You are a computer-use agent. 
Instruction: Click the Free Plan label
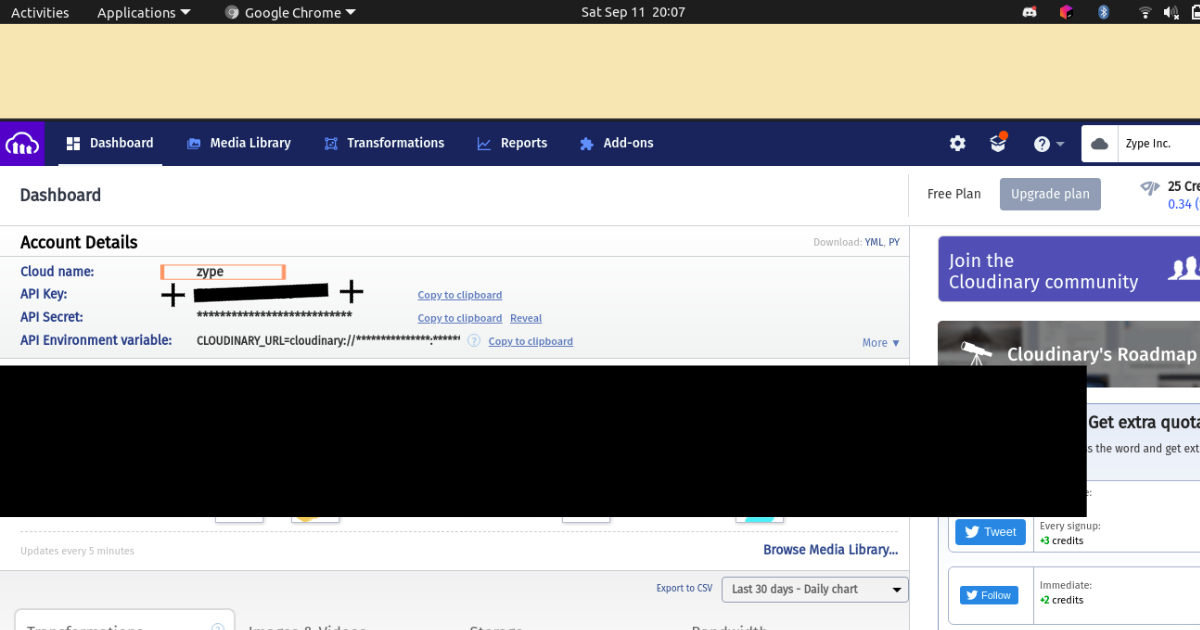(x=954, y=194)
